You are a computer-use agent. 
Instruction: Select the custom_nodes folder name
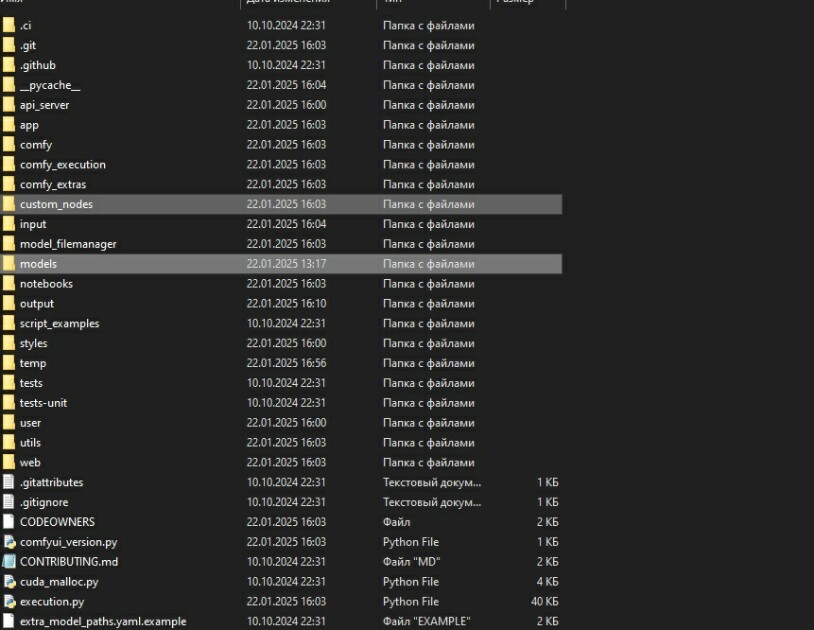56,204
